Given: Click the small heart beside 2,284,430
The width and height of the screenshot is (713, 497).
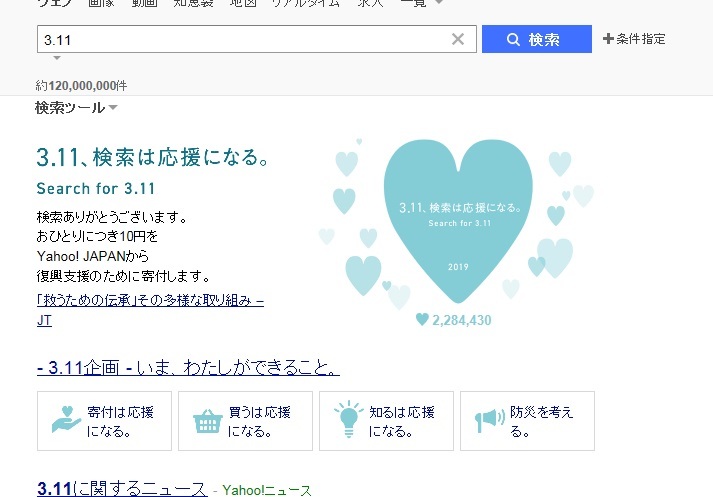Looking at the screenshot, I should click(422, 319).
